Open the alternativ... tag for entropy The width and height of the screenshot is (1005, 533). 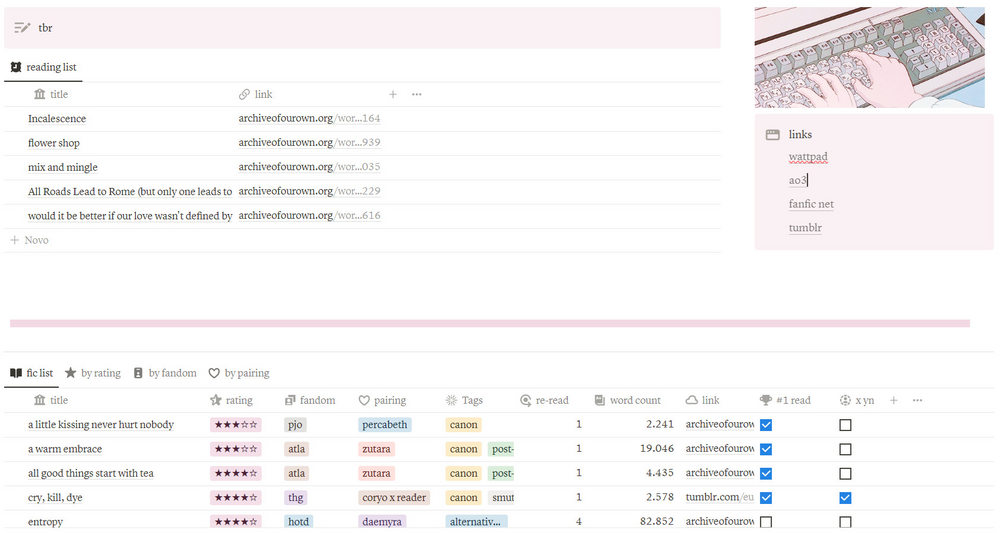(x=476, y=522)
